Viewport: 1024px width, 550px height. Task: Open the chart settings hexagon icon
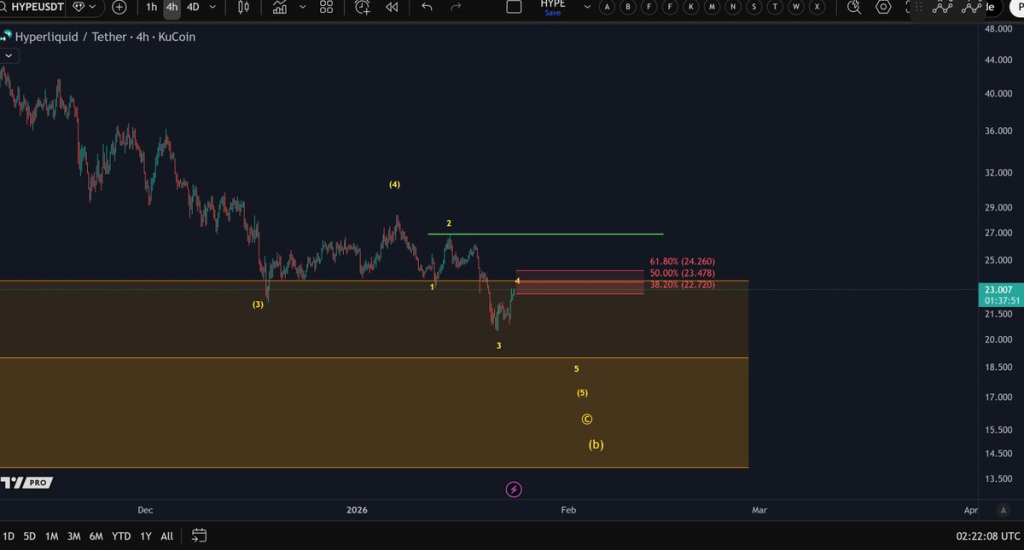coord(883,7)
